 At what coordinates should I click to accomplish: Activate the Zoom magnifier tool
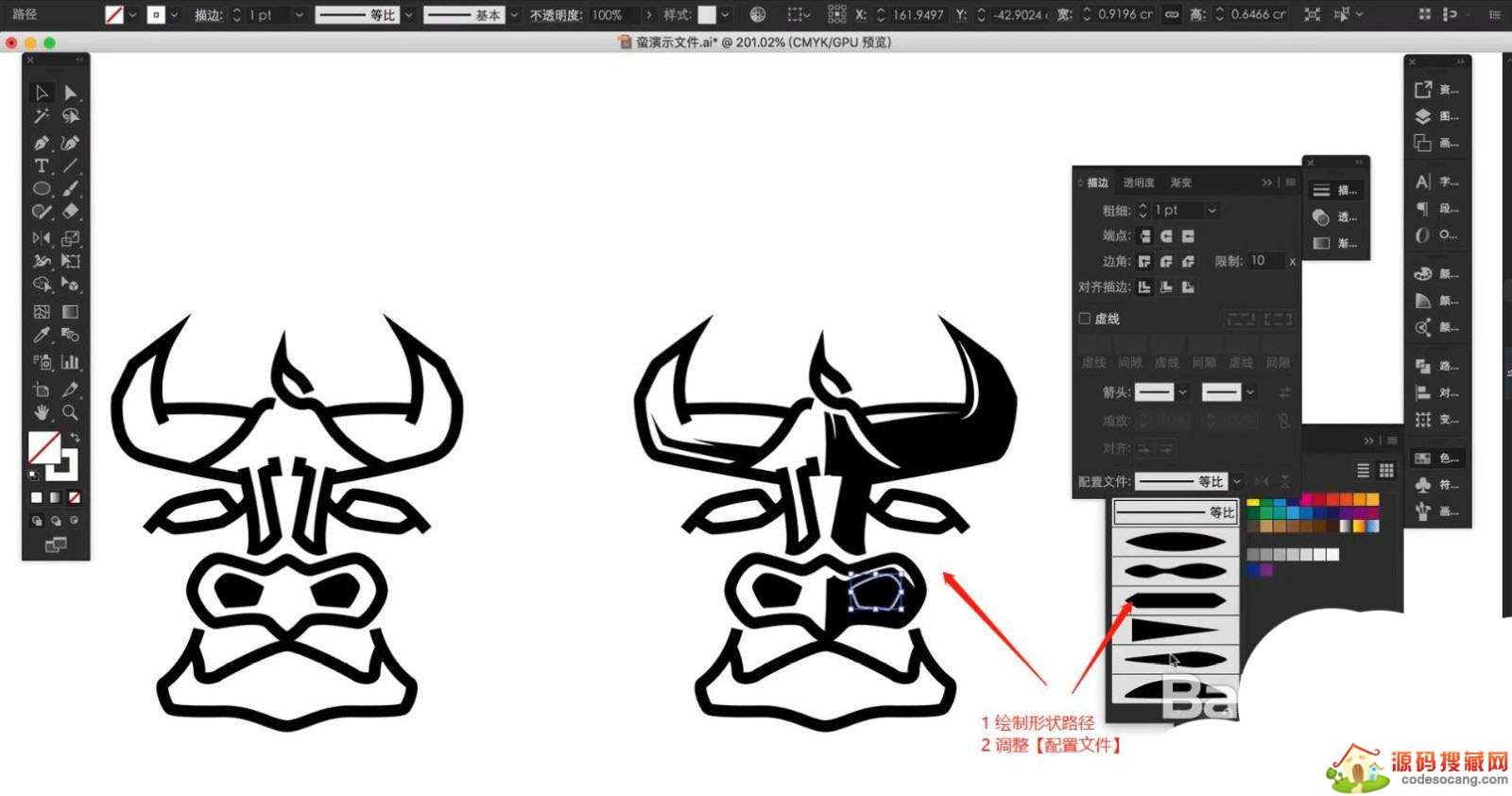click(x=70, y=413)
